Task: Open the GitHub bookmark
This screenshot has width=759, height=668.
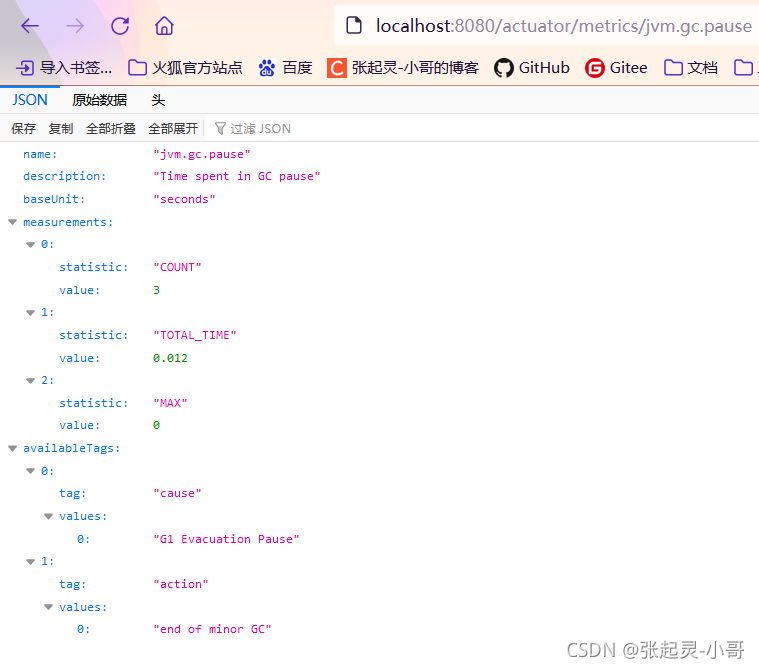Action: click(531, 68)
